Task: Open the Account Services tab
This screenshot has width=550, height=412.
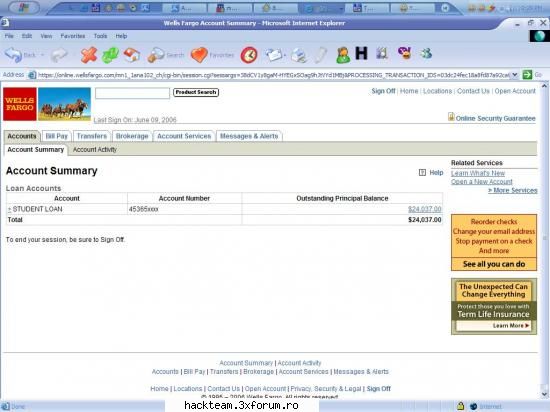Action: 184,136
